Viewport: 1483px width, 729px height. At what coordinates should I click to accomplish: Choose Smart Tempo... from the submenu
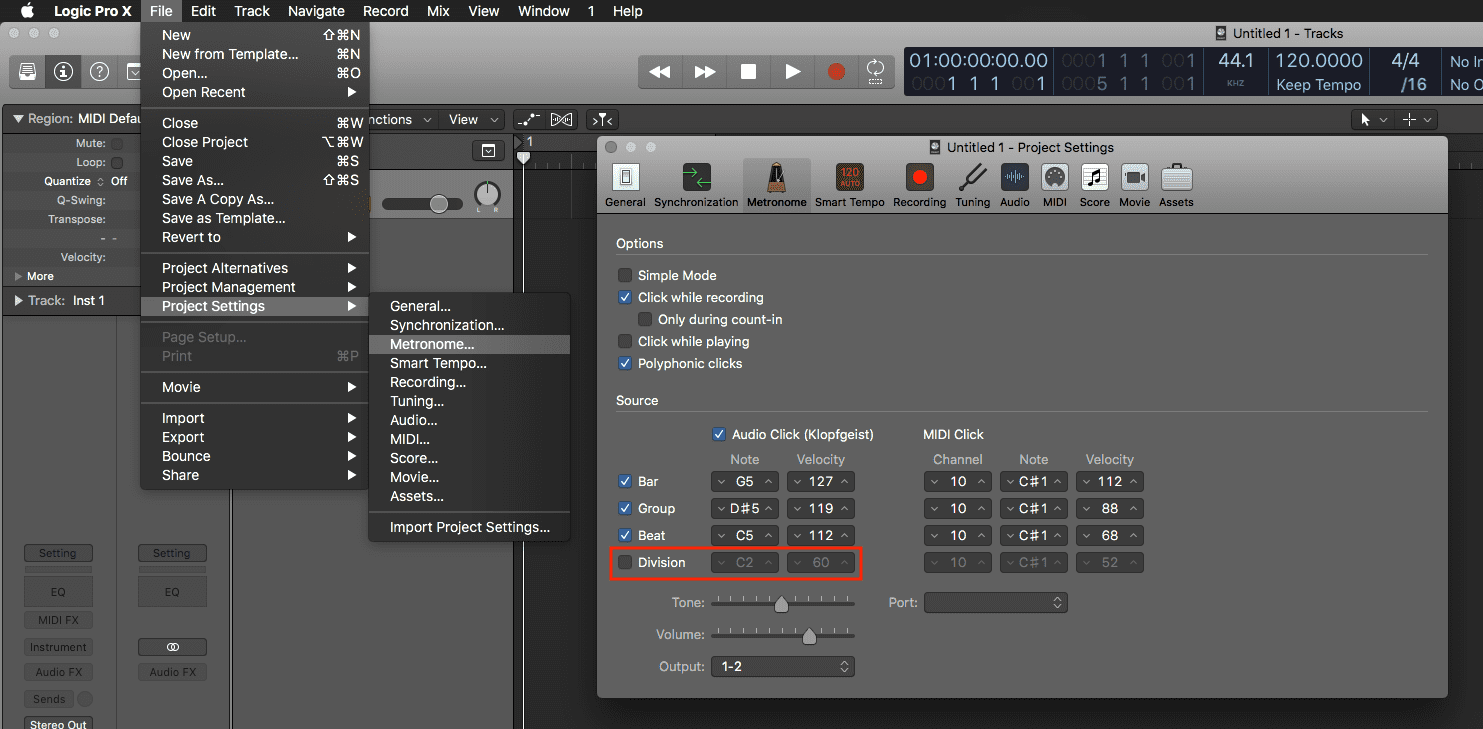click(469, 363)
